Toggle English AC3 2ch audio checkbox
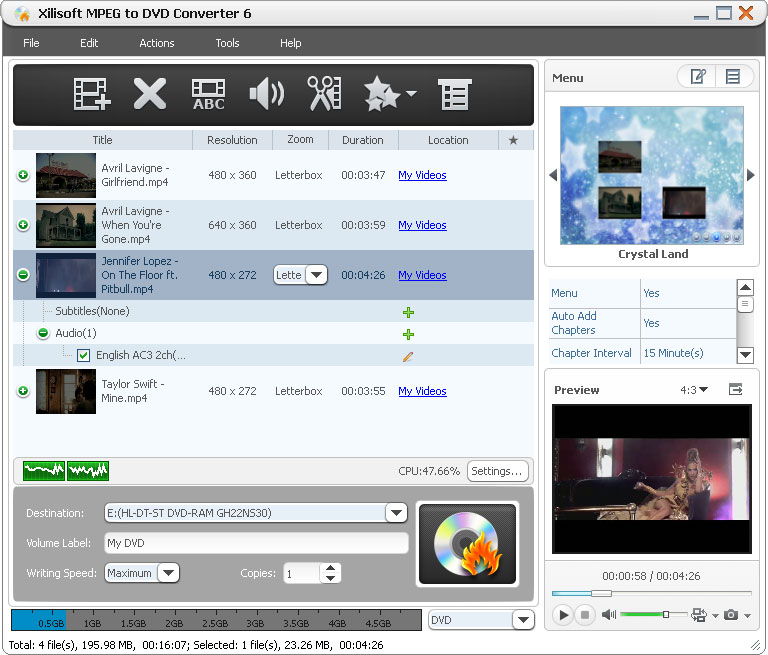 (x=83, y=355)
